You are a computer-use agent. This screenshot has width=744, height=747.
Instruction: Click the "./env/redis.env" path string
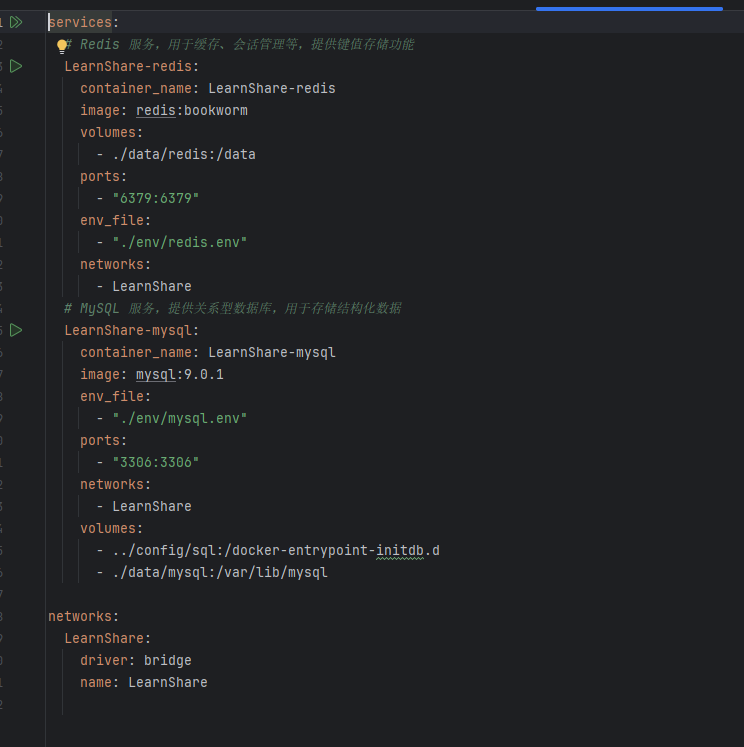(x=180, y=242)
